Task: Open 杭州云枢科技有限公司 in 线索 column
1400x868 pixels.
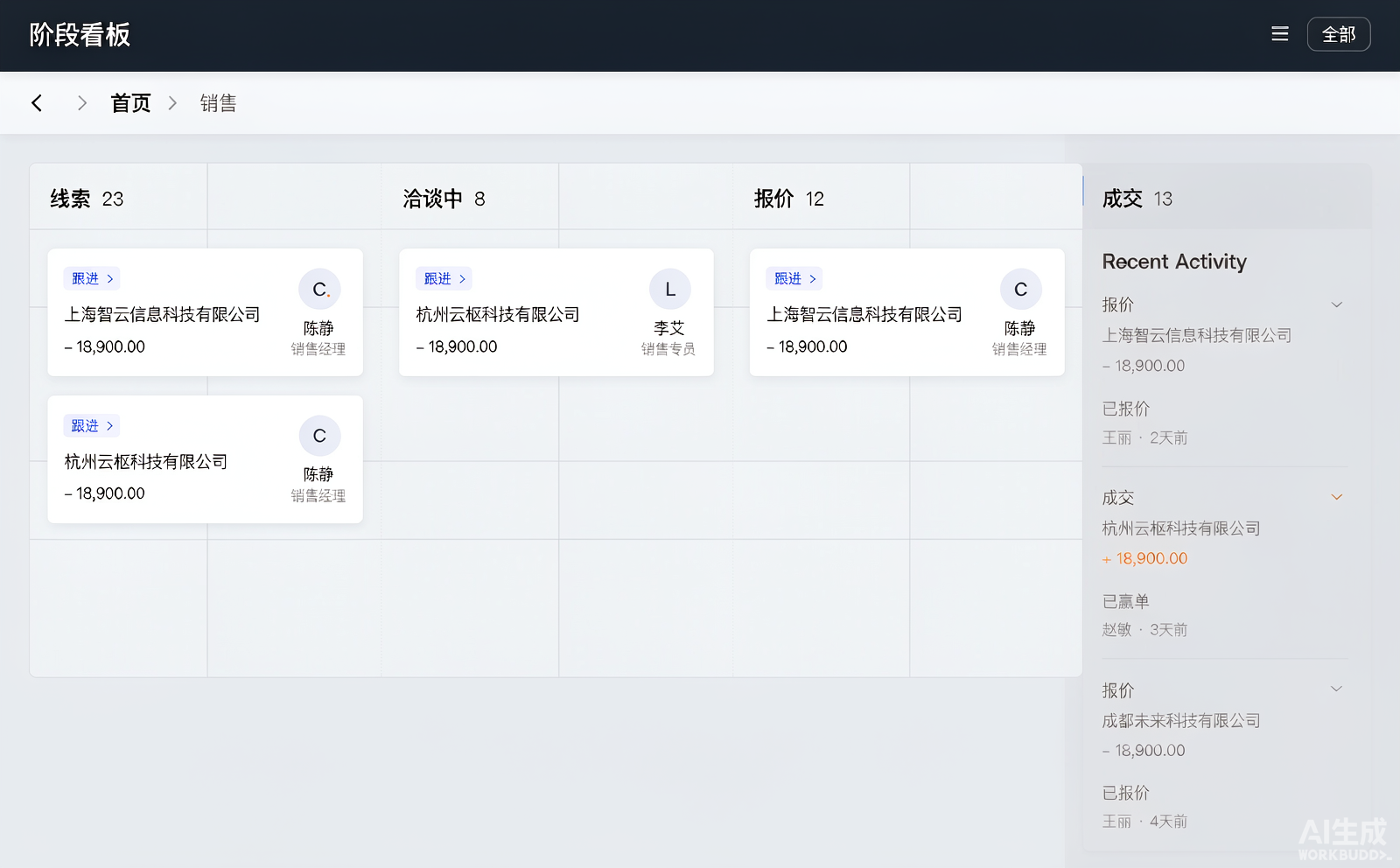Action: click(x=146, y=461)
